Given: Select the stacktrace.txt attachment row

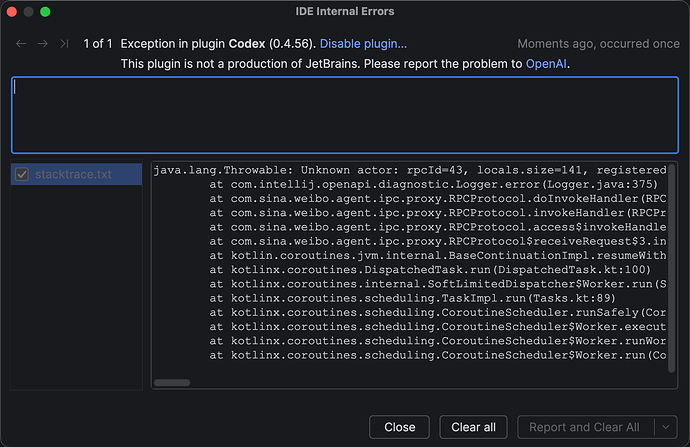Looking at the screenshot, I should (x=77, y=174).
